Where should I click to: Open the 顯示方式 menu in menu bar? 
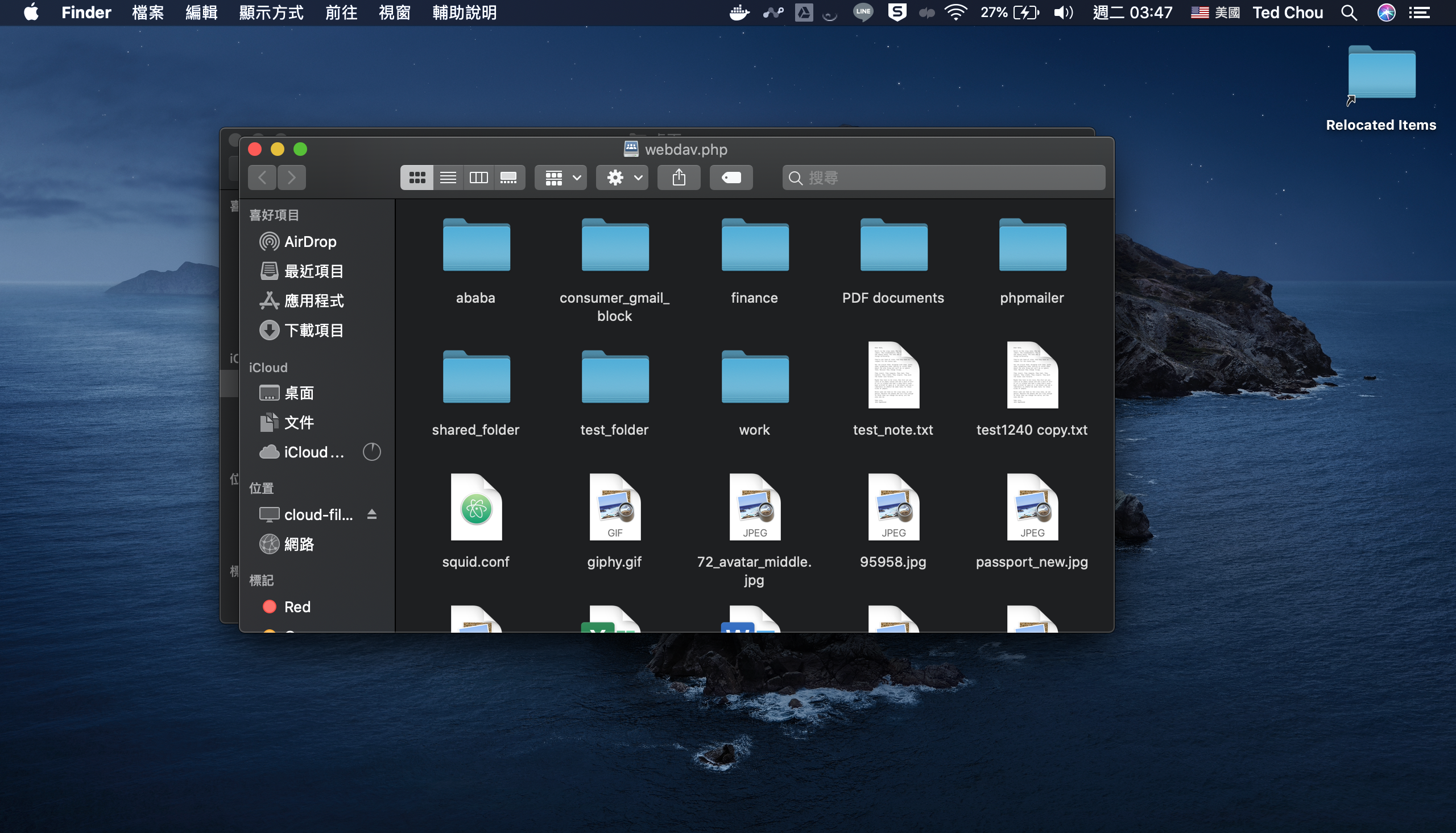click(x=271, y=13)
